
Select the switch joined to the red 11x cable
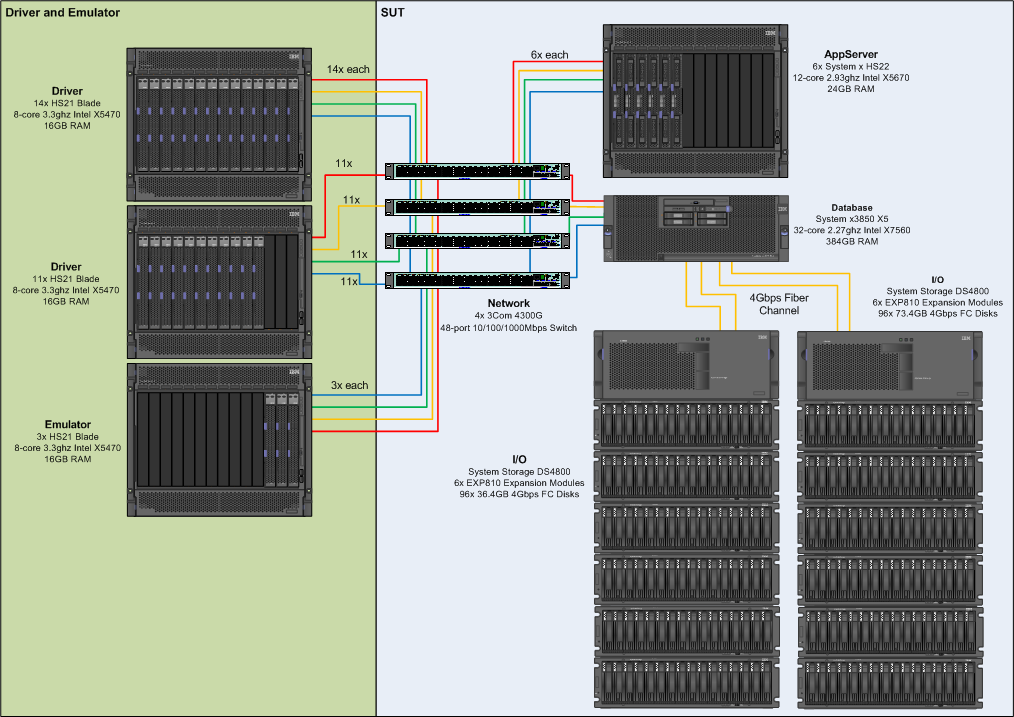tap(477, 171)
